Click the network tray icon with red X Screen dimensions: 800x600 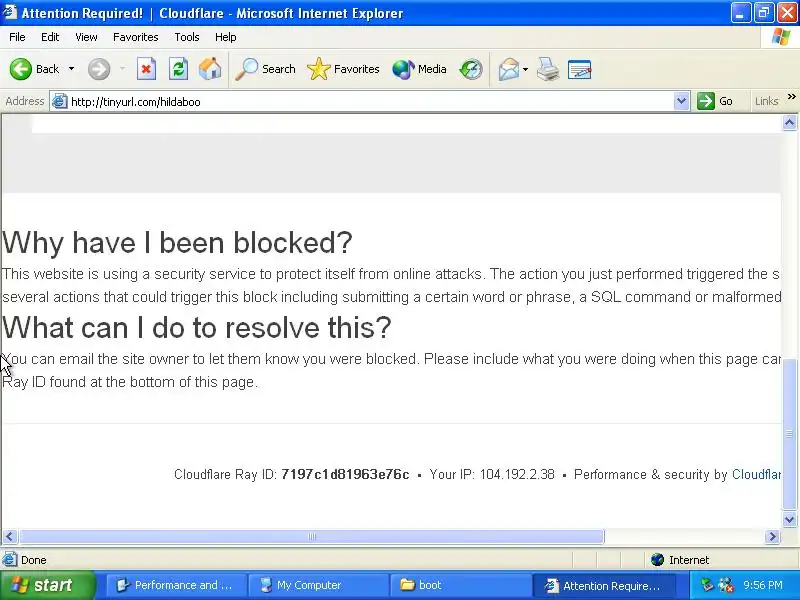(726, 585)
